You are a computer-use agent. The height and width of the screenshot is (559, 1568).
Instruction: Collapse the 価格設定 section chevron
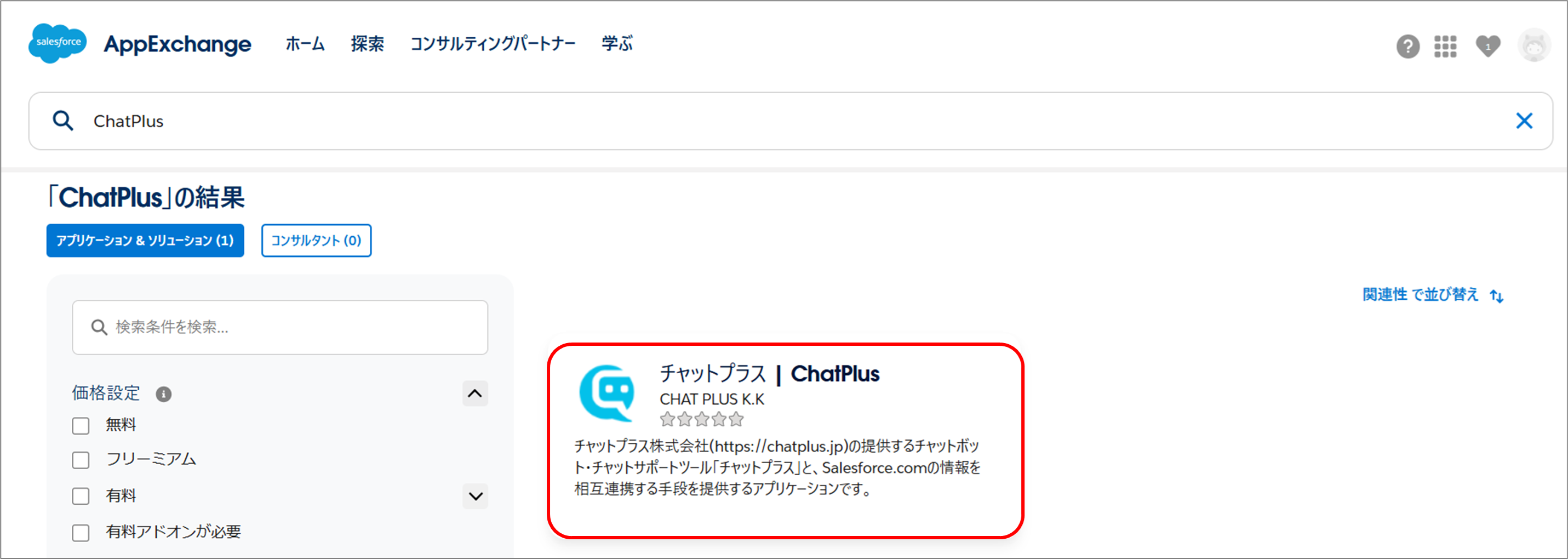coord(475,393)
